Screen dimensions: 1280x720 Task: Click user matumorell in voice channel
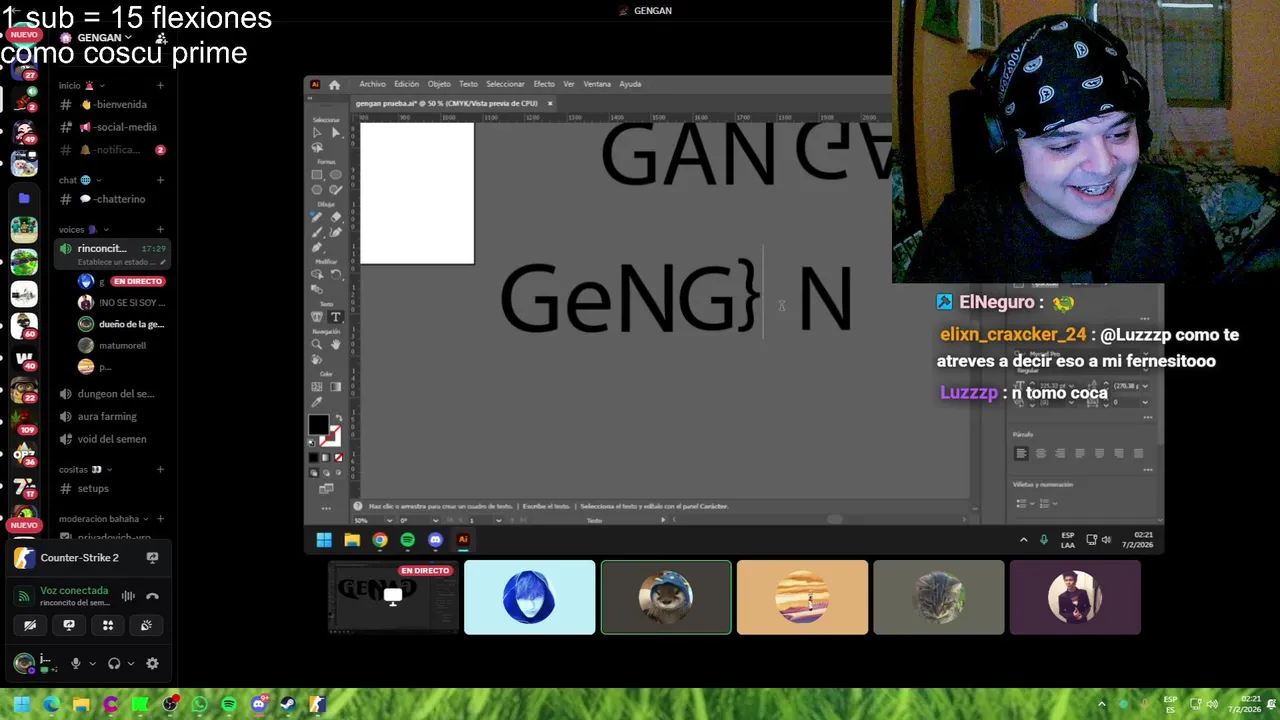[x=122, y=345]
